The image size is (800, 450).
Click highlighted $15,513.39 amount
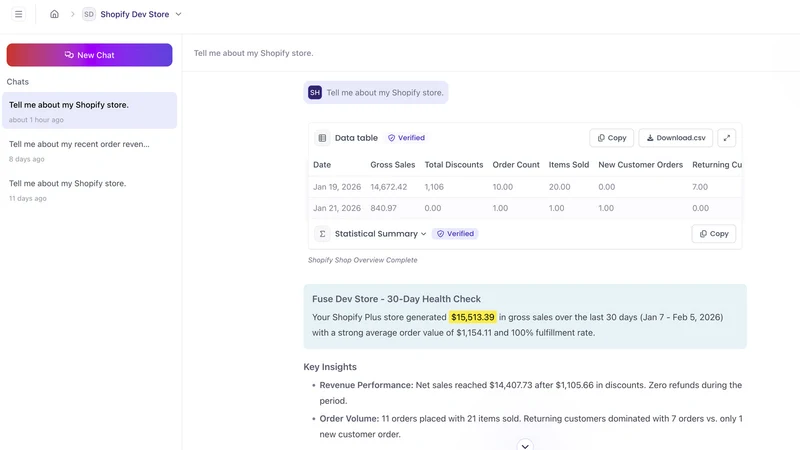coord(472,317)
